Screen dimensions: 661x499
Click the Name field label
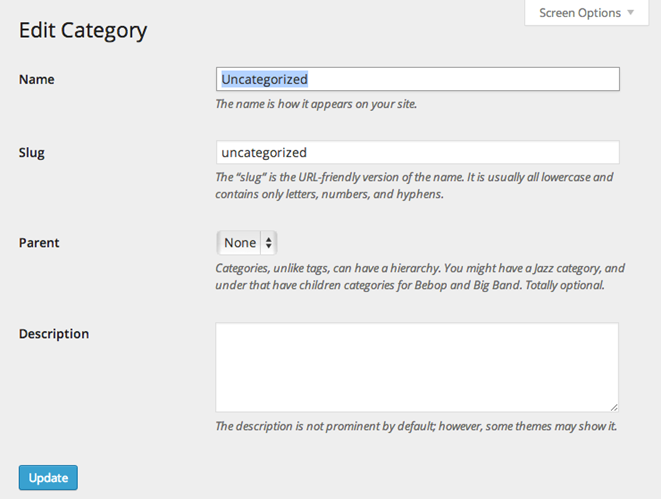(36, 79)
